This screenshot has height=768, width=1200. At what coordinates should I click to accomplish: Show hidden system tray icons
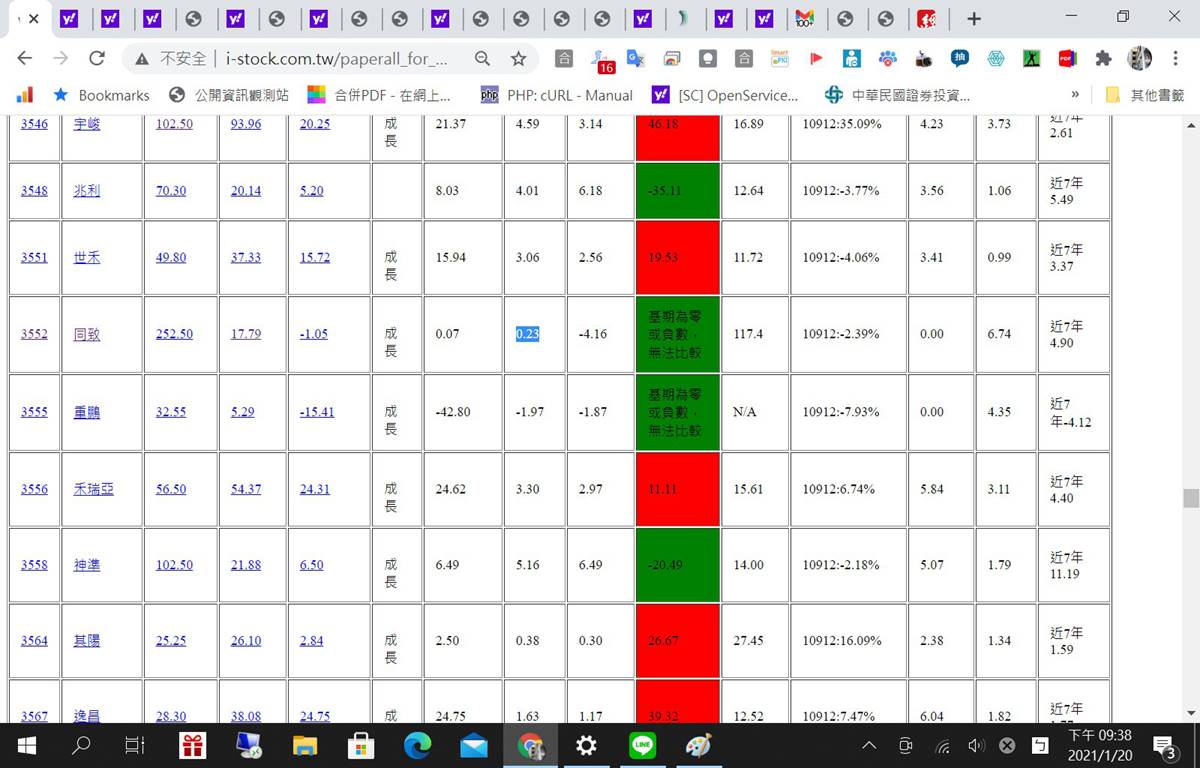tap(869, 746)
